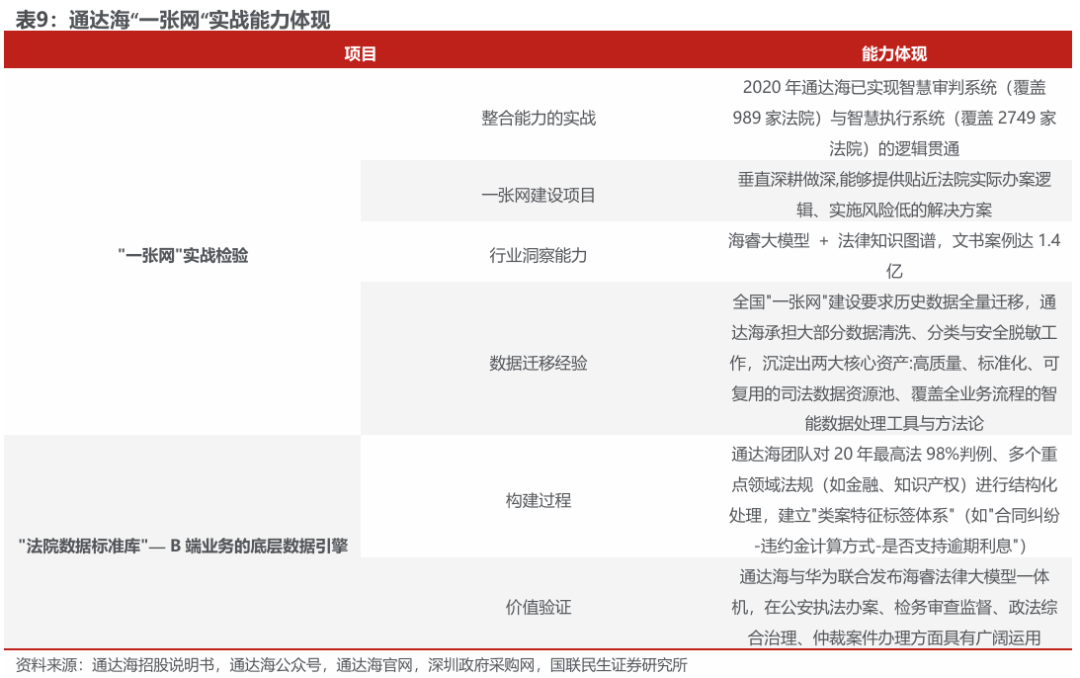
Task: Click the description starting with 2020 年通达海已实现
Action: pos(894,118)
